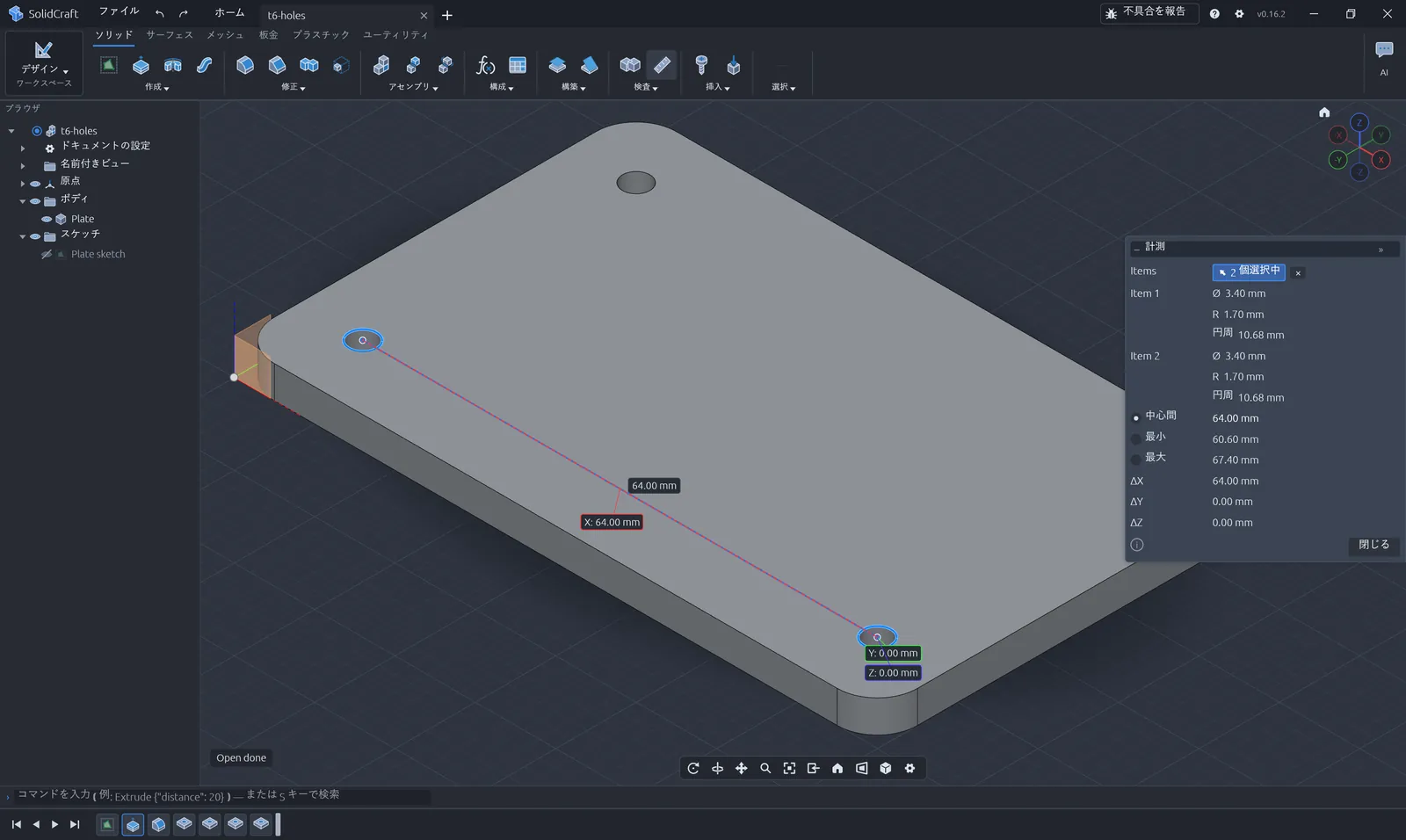Open the 修正 dropdown menu

[294, 87]
